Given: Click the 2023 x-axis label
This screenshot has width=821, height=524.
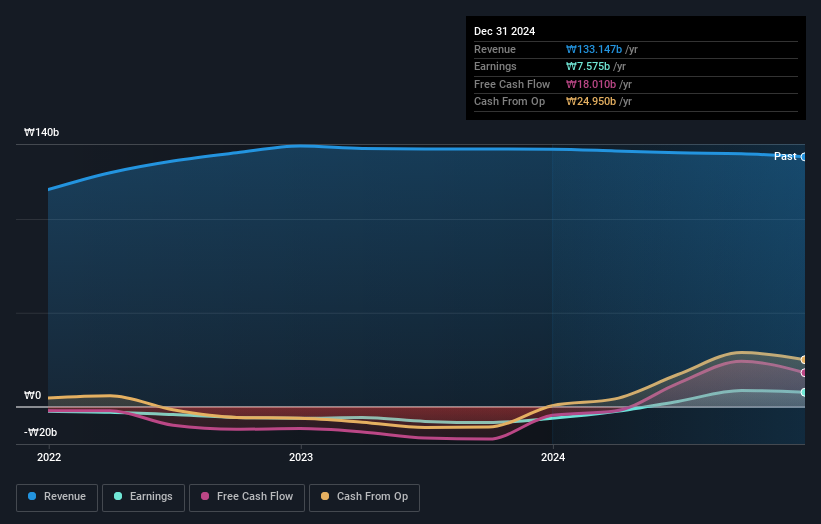Looking at the screenshot, I should click(x=301, y=457).
